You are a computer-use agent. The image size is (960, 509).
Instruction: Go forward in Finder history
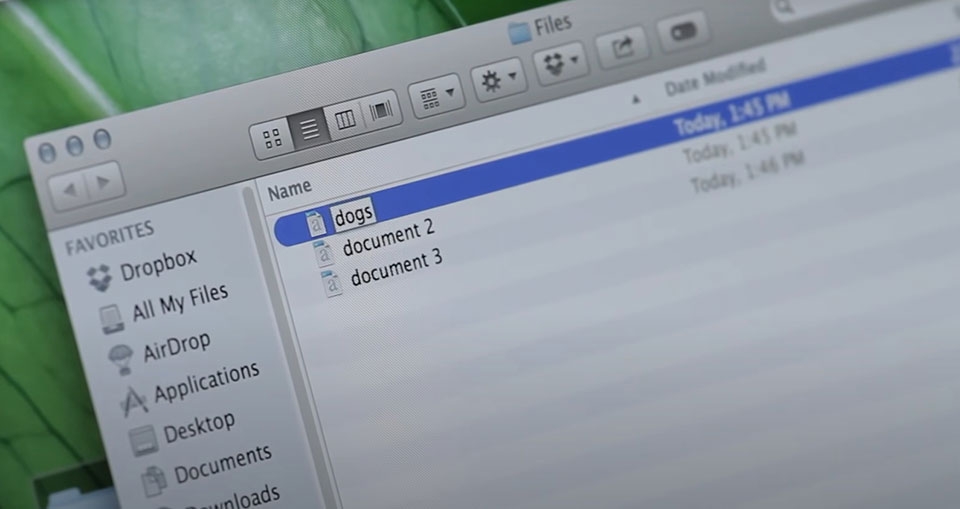coord(105,181)
